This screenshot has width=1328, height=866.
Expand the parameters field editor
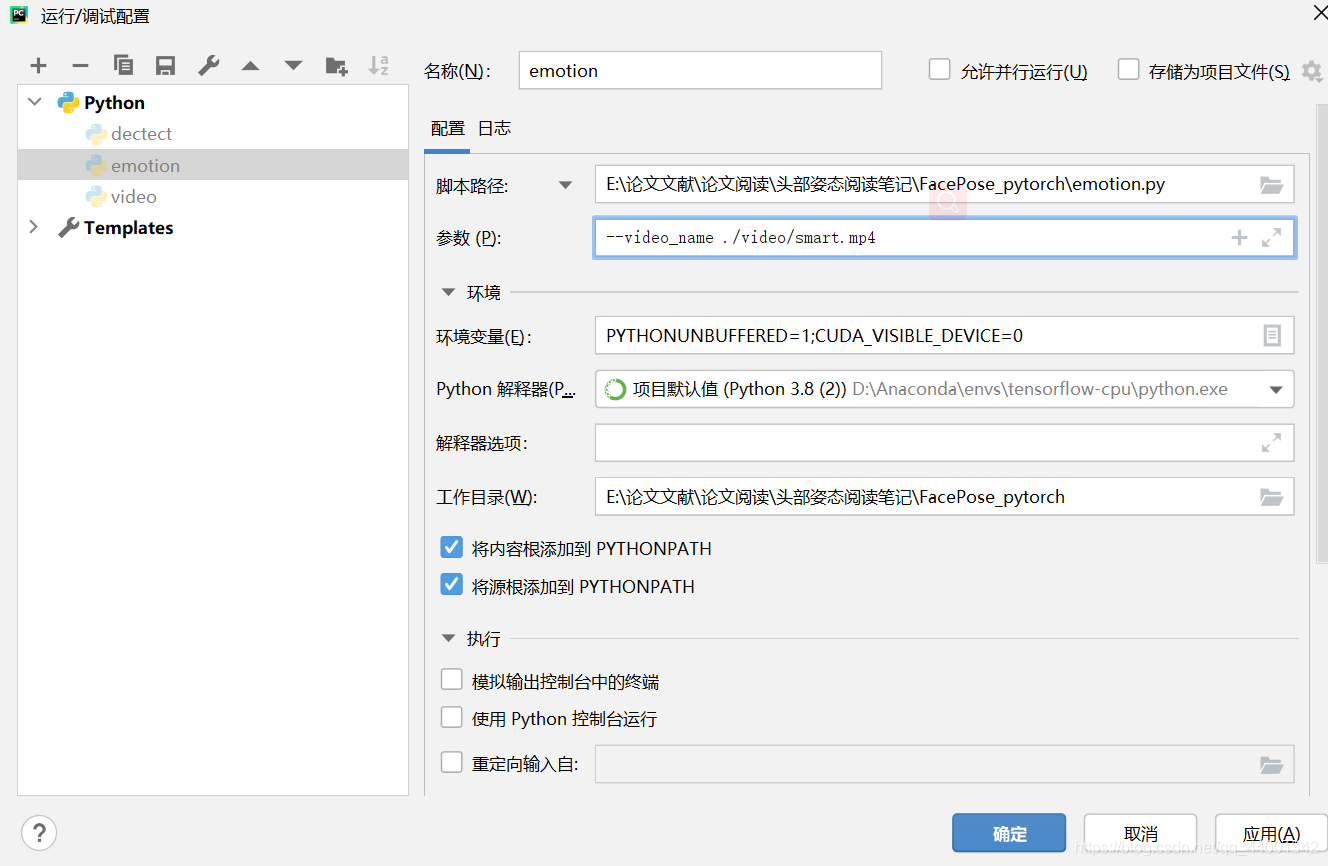click(1271, 238)
